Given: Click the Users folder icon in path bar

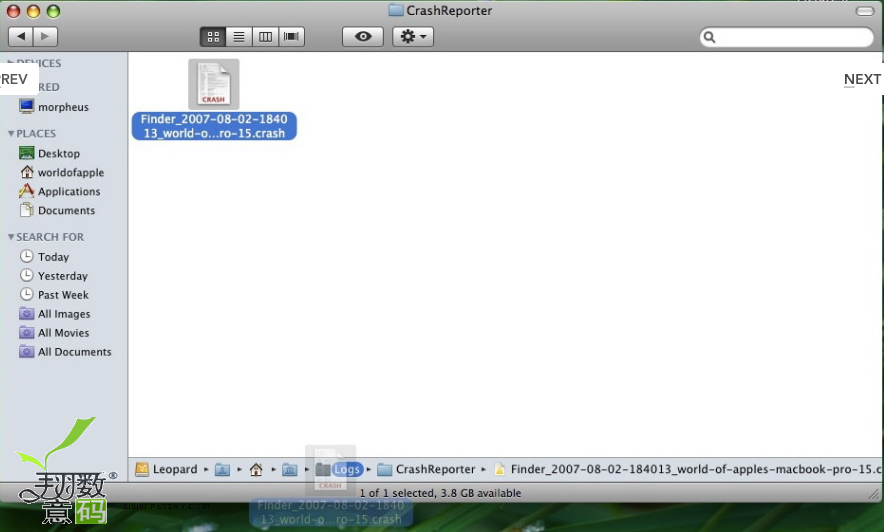Looking at the screenshot, I should tap(223, 469).
